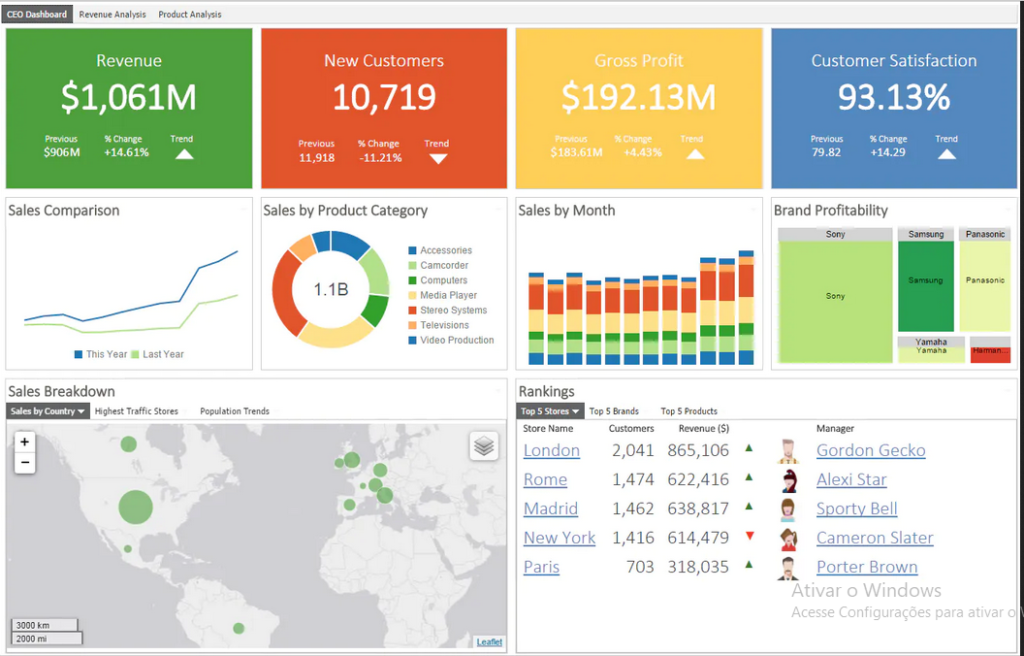Click the map zoom out minus button
Screen dimensions: 1024x656
tap(25, 463)
